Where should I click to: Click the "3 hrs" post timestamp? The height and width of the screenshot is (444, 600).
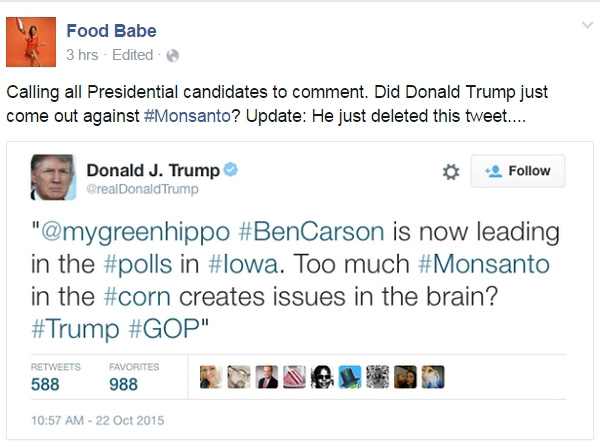pos(81,55)
